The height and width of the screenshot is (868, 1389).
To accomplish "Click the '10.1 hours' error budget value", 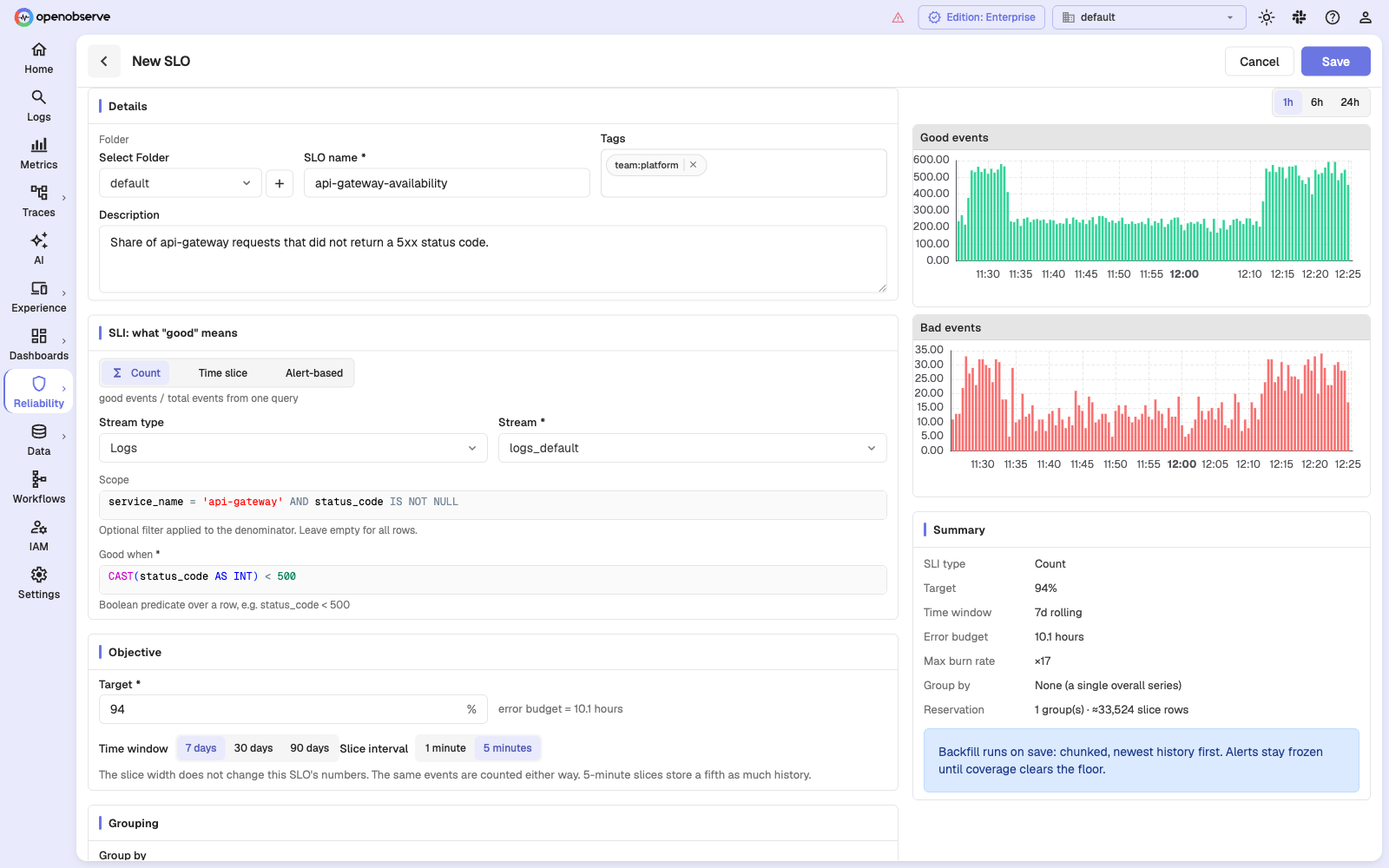I will [x=1059, y=637].
